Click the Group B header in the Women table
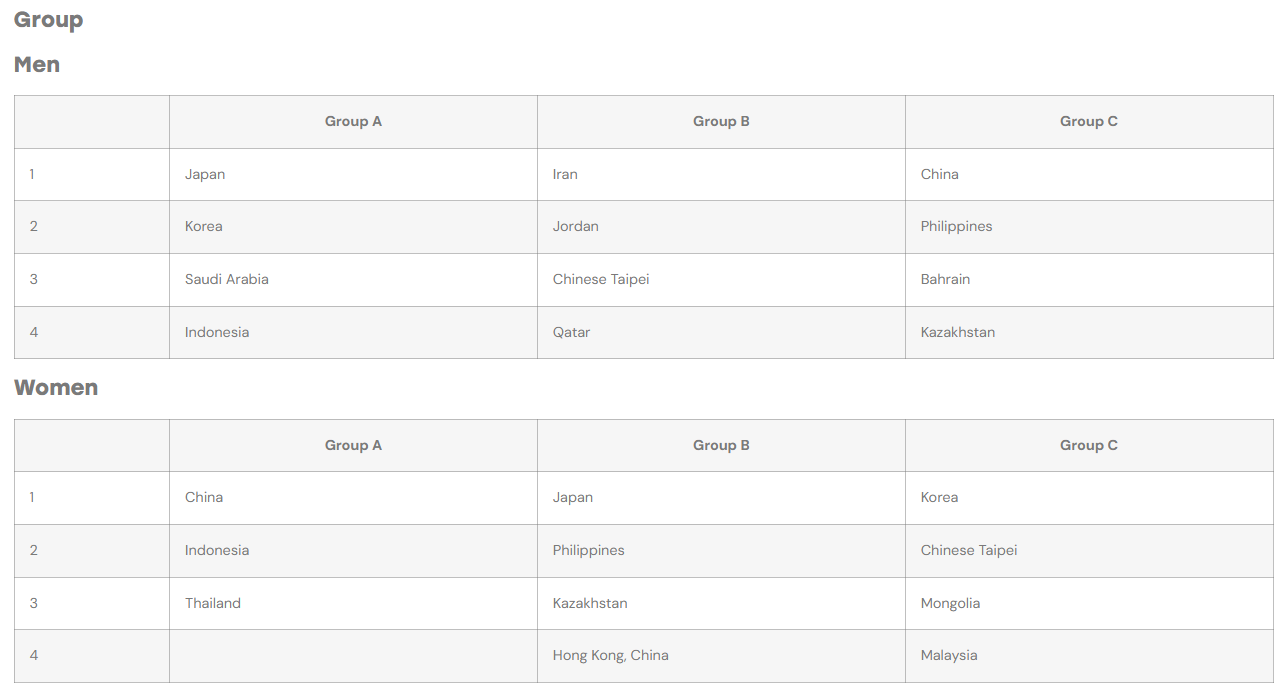 [721, 445]
